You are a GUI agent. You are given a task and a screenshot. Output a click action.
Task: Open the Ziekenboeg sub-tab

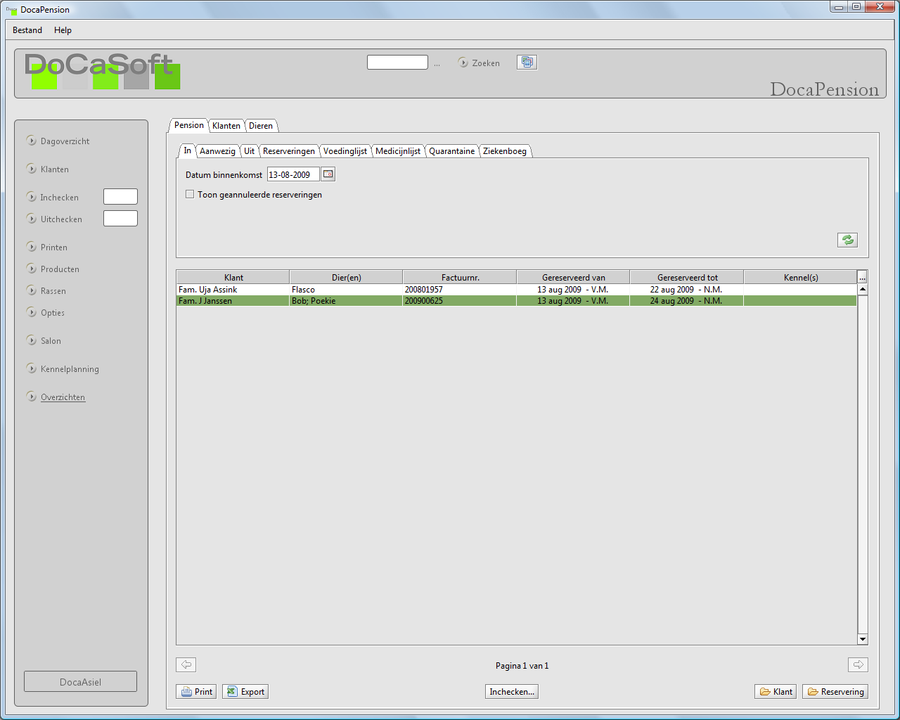(x=505, y=151)
